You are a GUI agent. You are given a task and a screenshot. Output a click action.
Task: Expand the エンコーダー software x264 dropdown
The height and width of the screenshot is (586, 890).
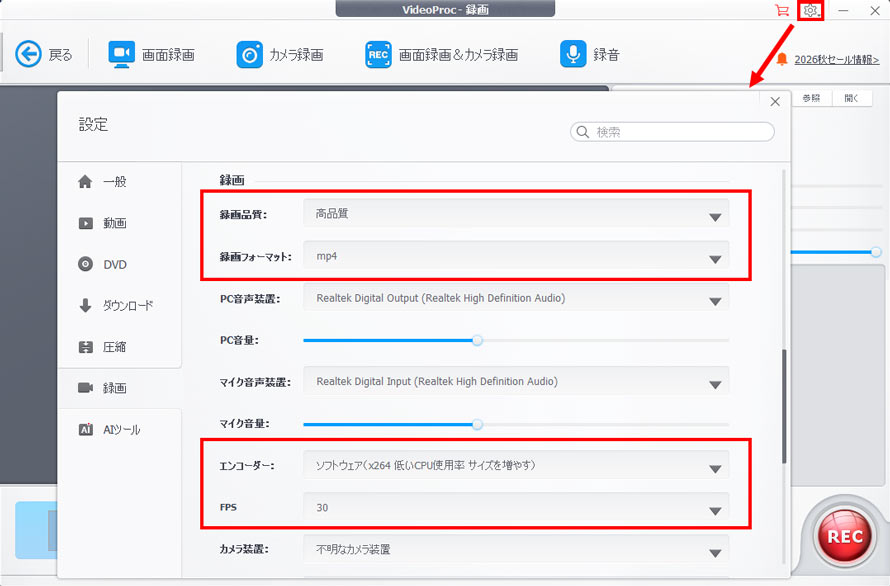[516, 466]
